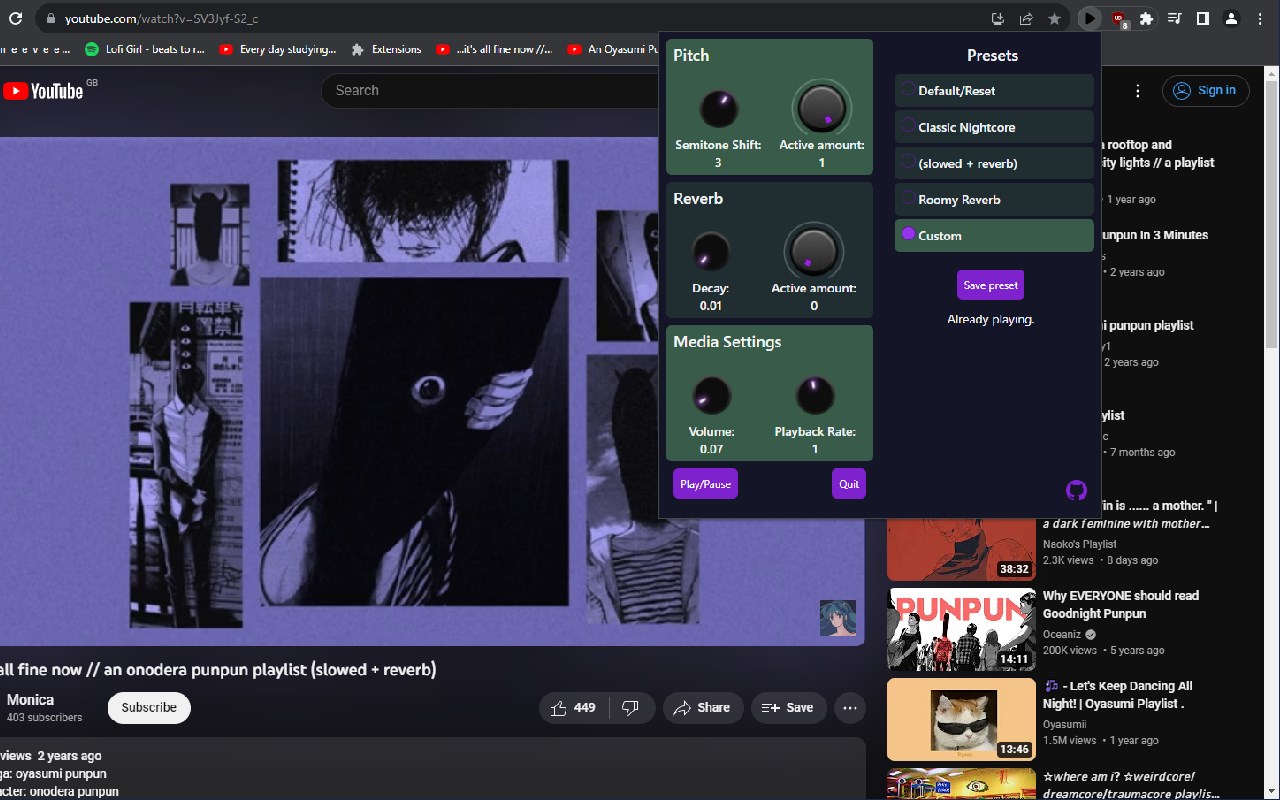Select the Default/Reset preset
The width and height of the screenshot is (1280, 800).
[x=994, y=91]
